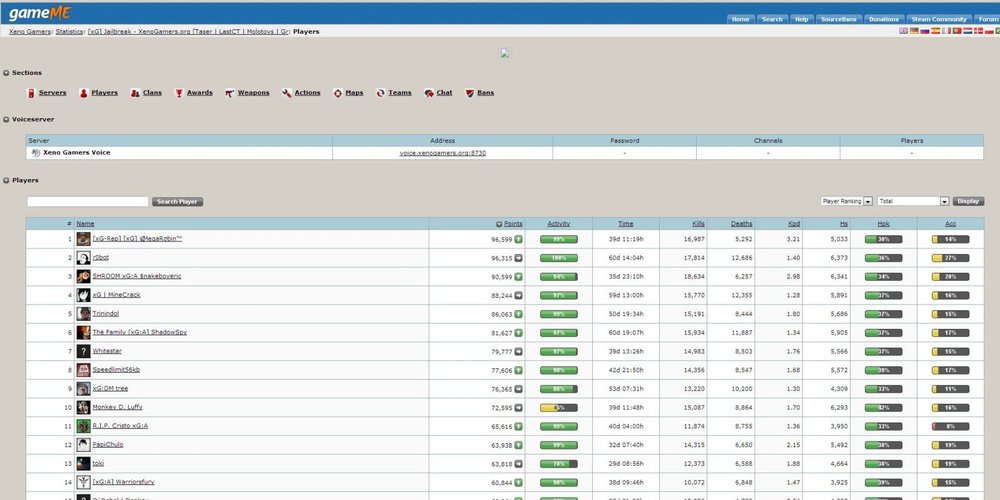The width and height of the screenshot is (1000, 500).
Task: Open the Chat section icon
Action: click(429, 93)
